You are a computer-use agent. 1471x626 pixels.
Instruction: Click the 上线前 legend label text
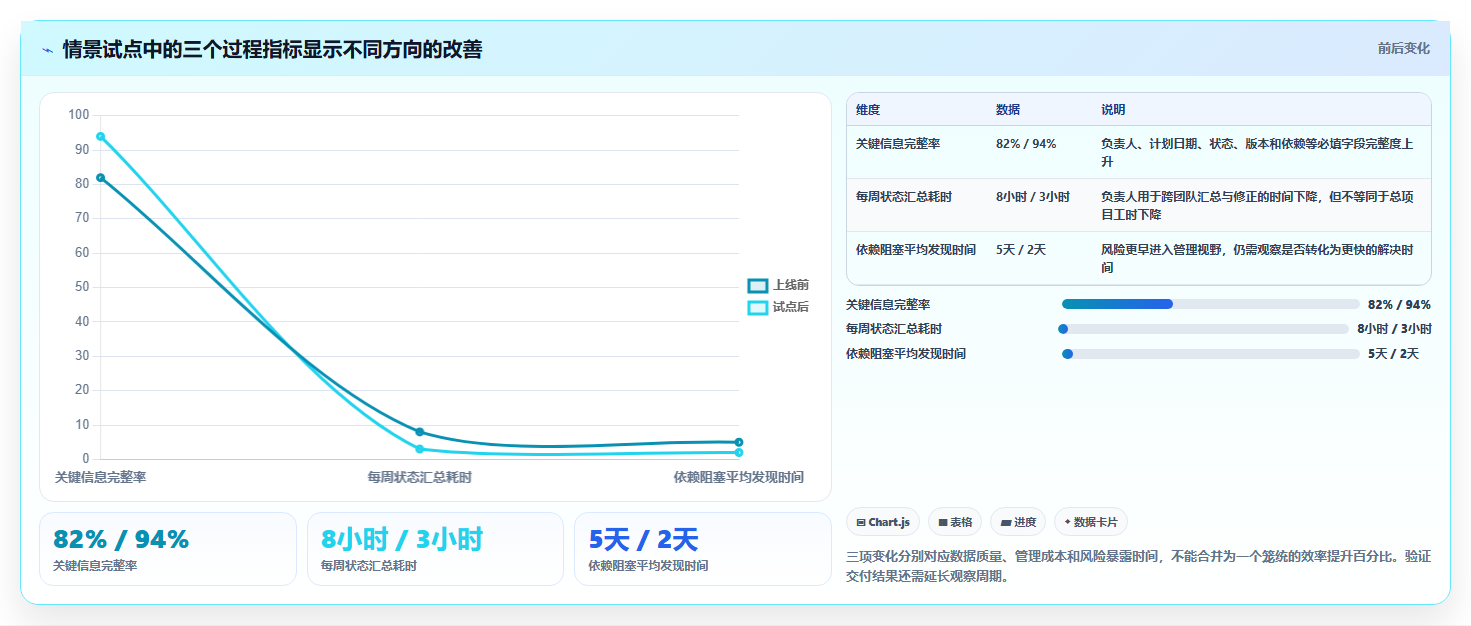click(x=791, y=285)
